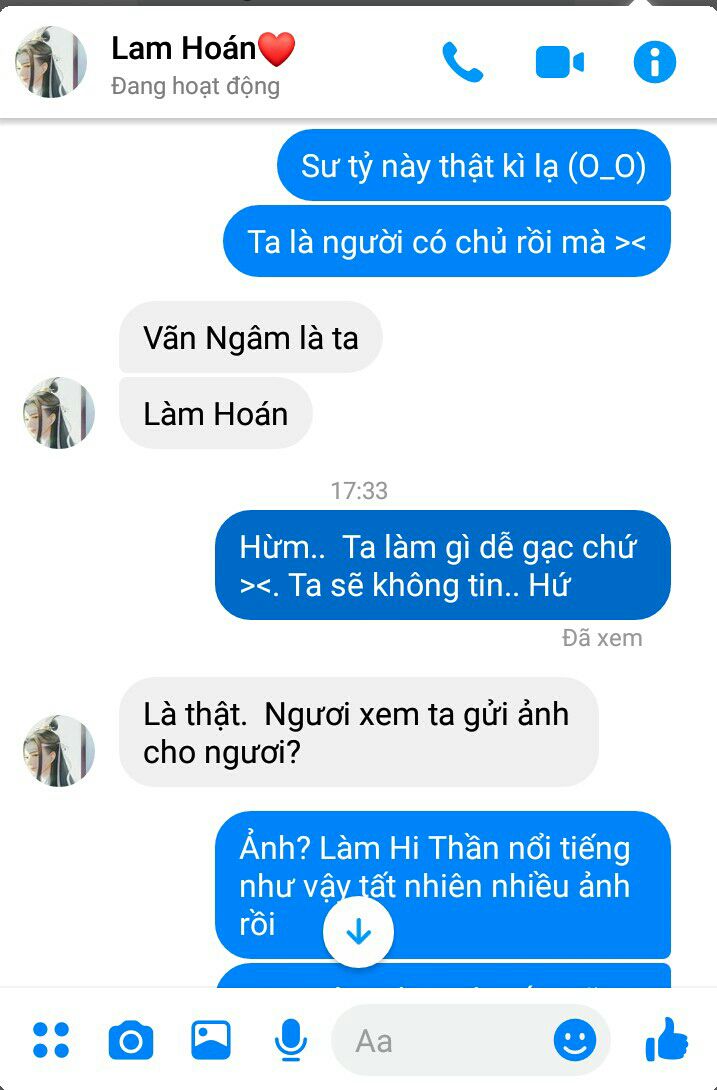
Task: Open Lam Hoán's header profile picture
Action: click(51, 62)
